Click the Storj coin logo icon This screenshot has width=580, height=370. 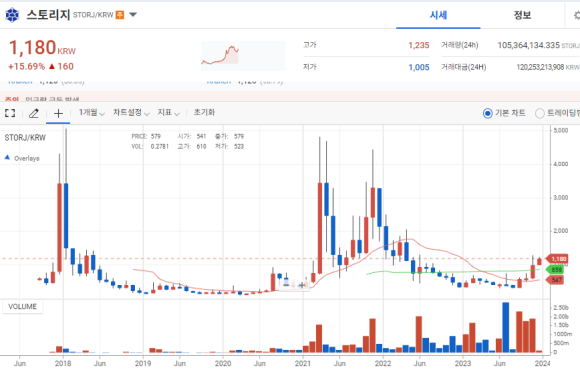click(x=12, y=15)
